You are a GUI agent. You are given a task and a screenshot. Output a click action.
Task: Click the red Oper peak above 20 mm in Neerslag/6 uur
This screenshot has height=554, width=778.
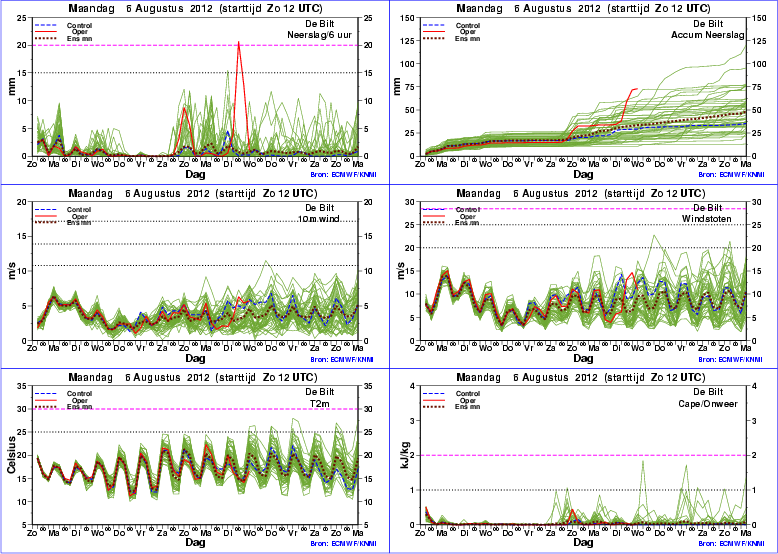239,43
